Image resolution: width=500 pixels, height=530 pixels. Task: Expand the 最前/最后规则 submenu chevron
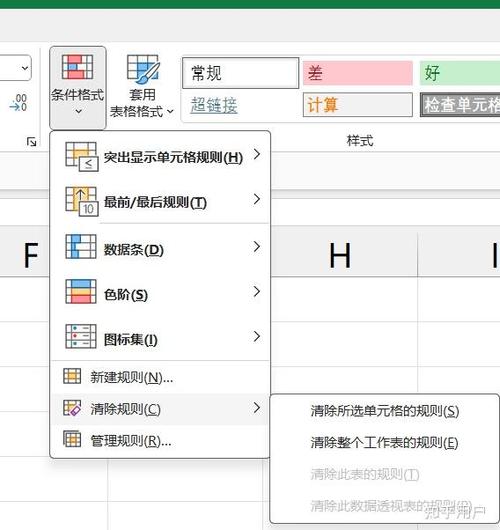(x=257, y=199)
